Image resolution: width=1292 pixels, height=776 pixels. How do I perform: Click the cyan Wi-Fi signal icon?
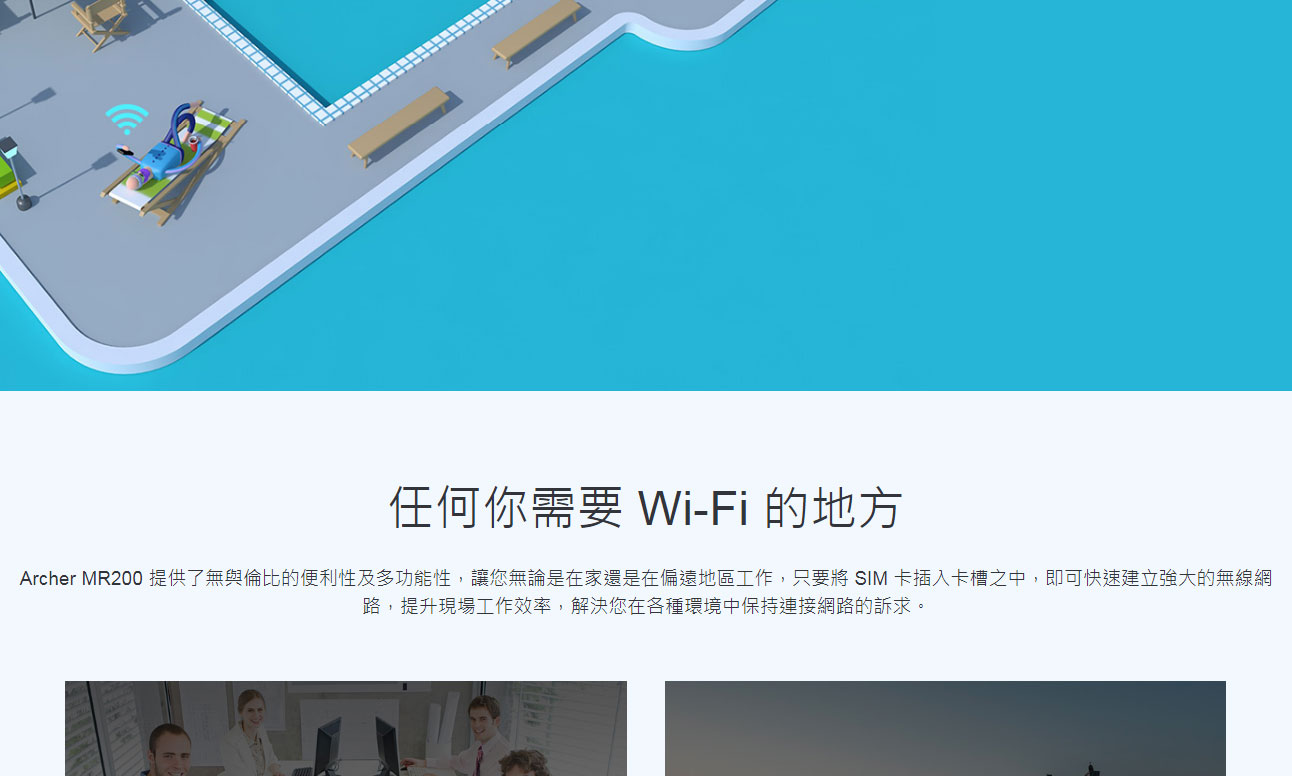[x=126, y=119]
